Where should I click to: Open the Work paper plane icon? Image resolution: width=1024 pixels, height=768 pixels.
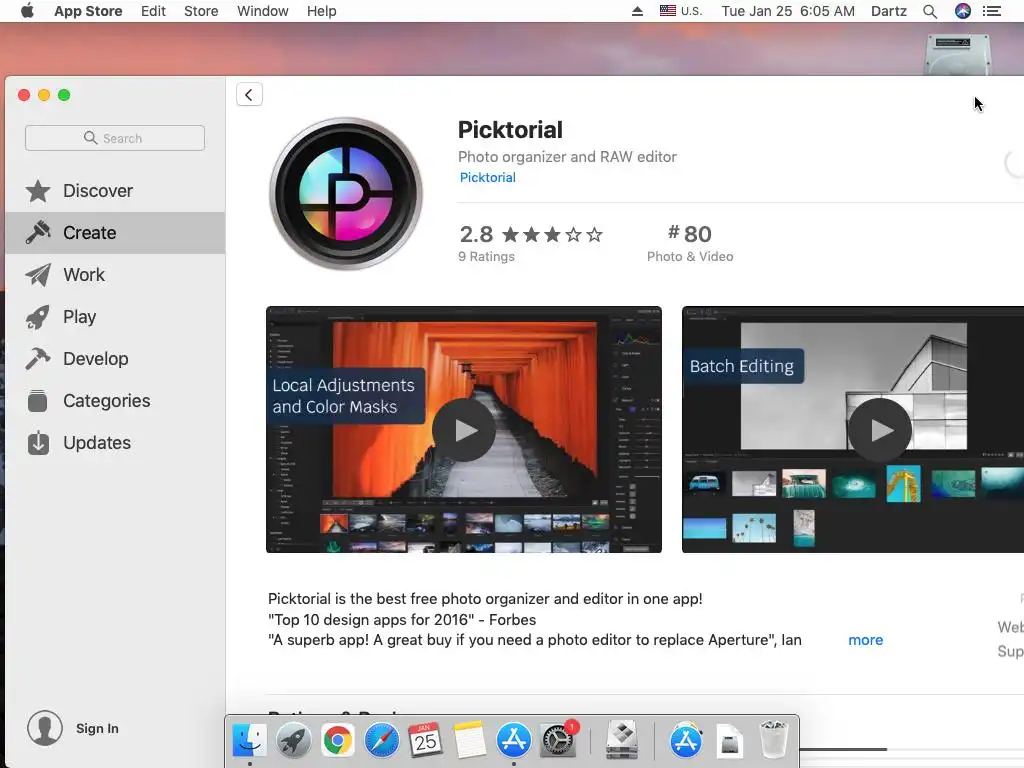[38, 275]
